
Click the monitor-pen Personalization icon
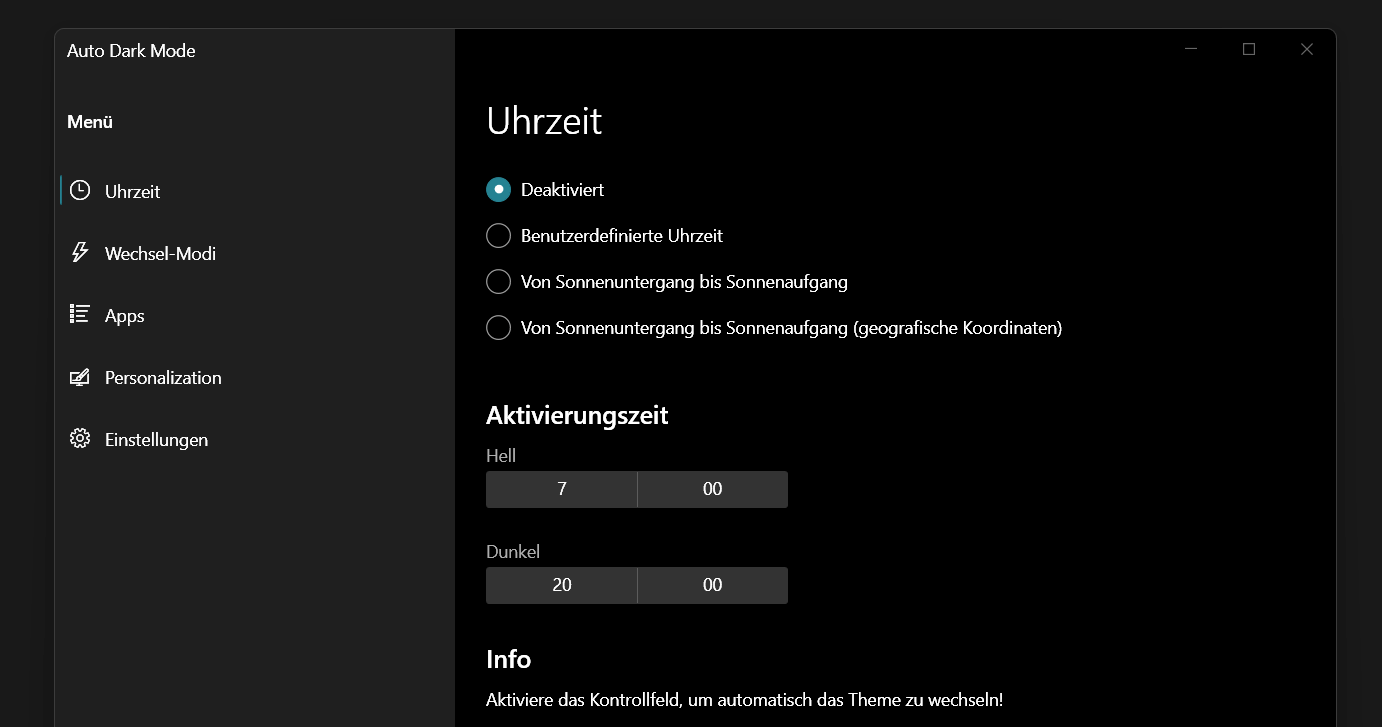click(x=80, y=377)
